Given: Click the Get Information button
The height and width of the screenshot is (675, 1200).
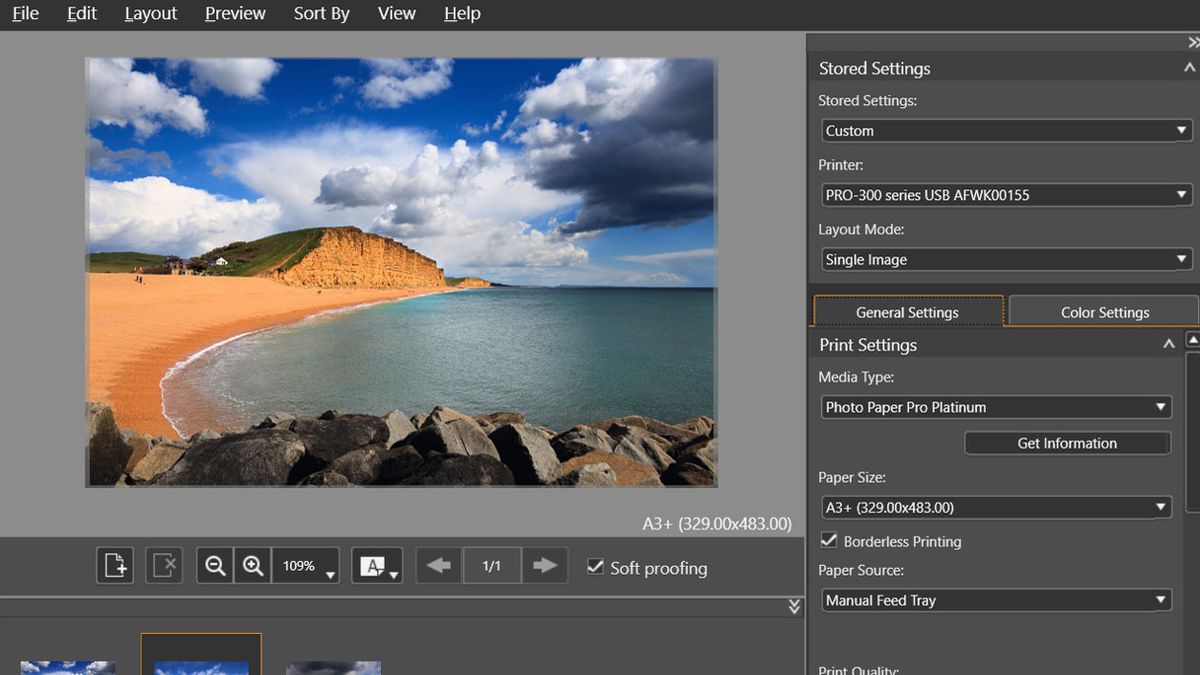Looking at the screenshot, I should coord(1067,443).
